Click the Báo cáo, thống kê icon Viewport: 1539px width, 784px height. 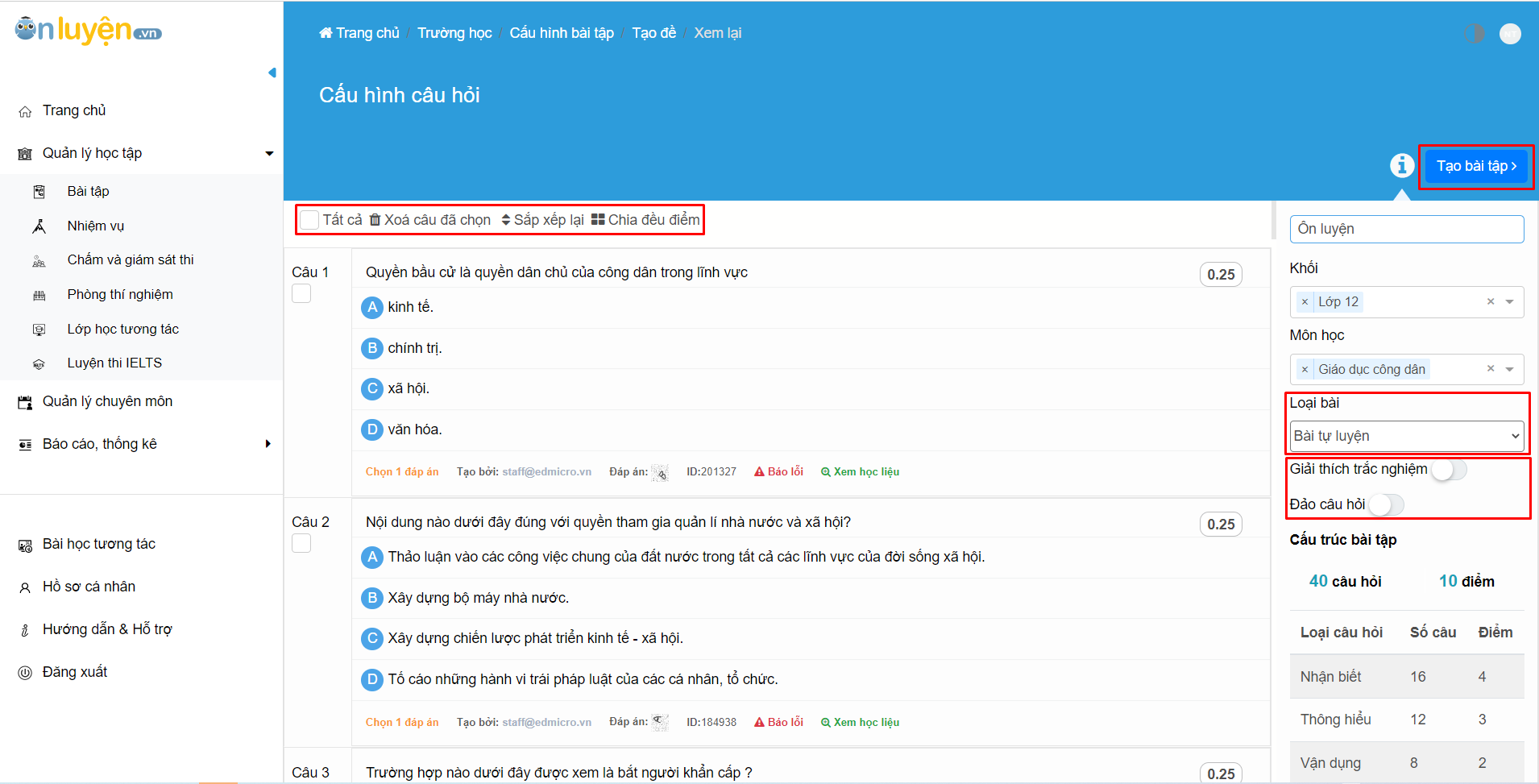(25, 445)
